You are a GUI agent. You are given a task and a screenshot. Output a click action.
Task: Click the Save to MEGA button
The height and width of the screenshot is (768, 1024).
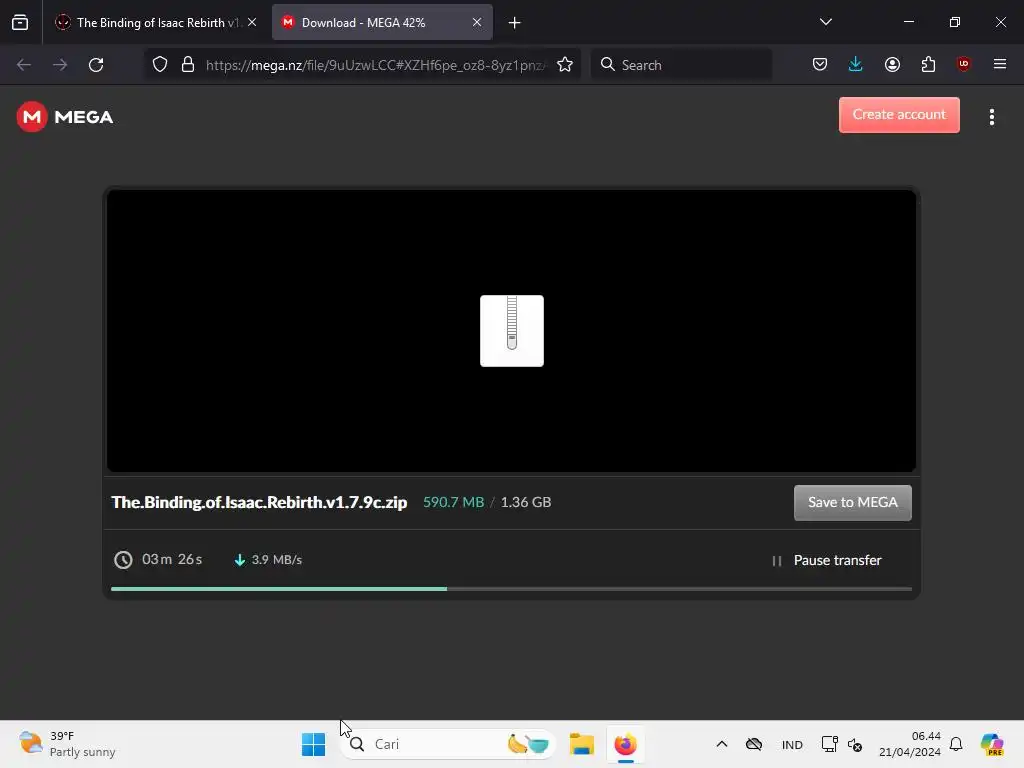[853, 502]
